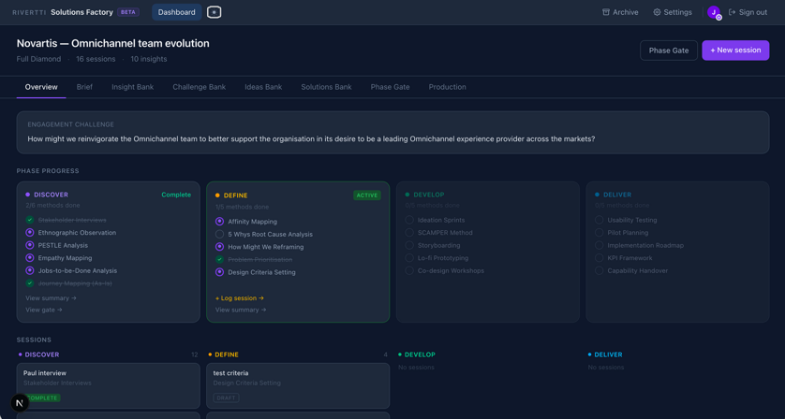Select the Capability Handover circle

pyautogui.click(x=599, y=270)
